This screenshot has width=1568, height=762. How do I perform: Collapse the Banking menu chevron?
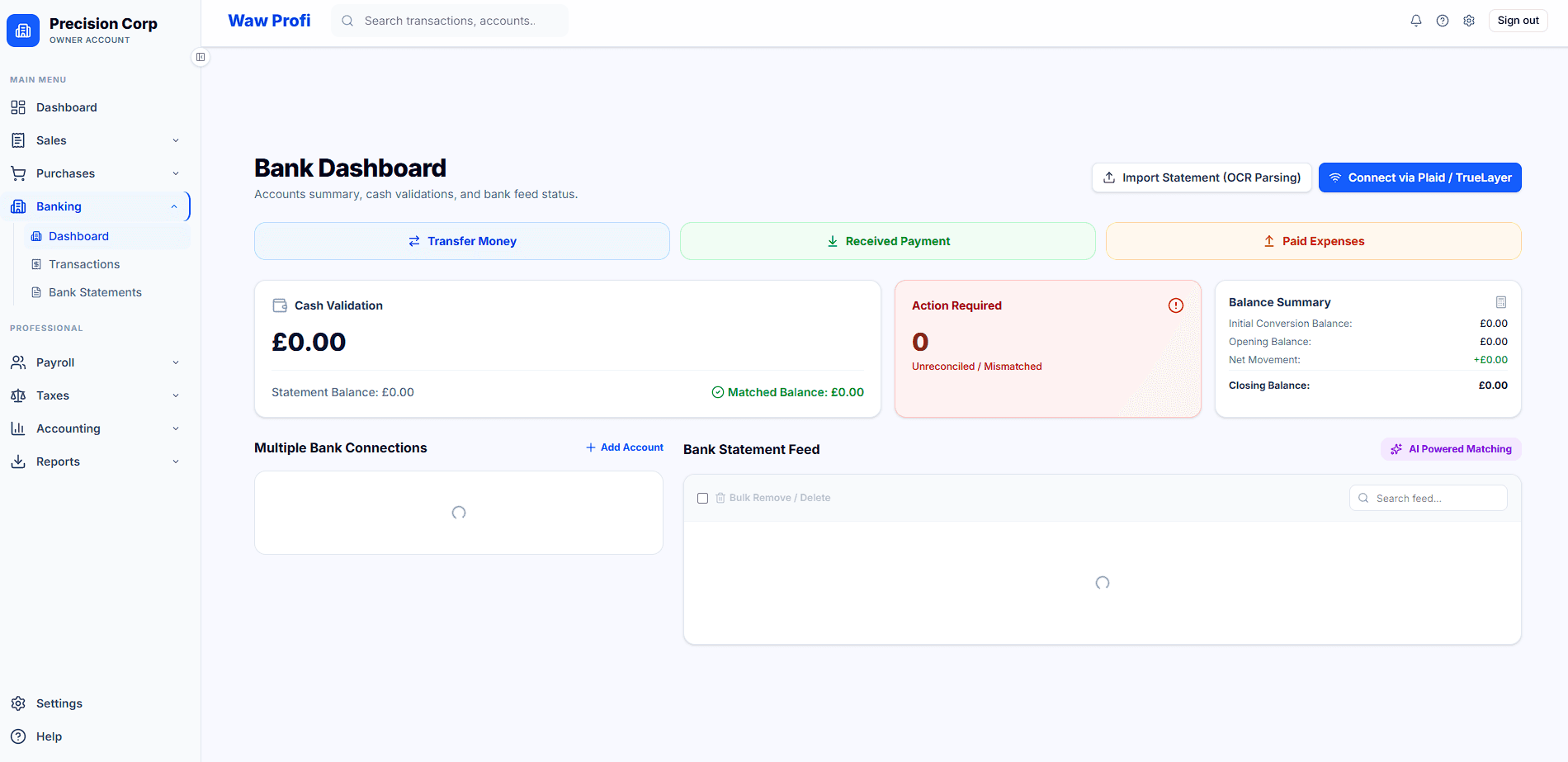point(174,206)
